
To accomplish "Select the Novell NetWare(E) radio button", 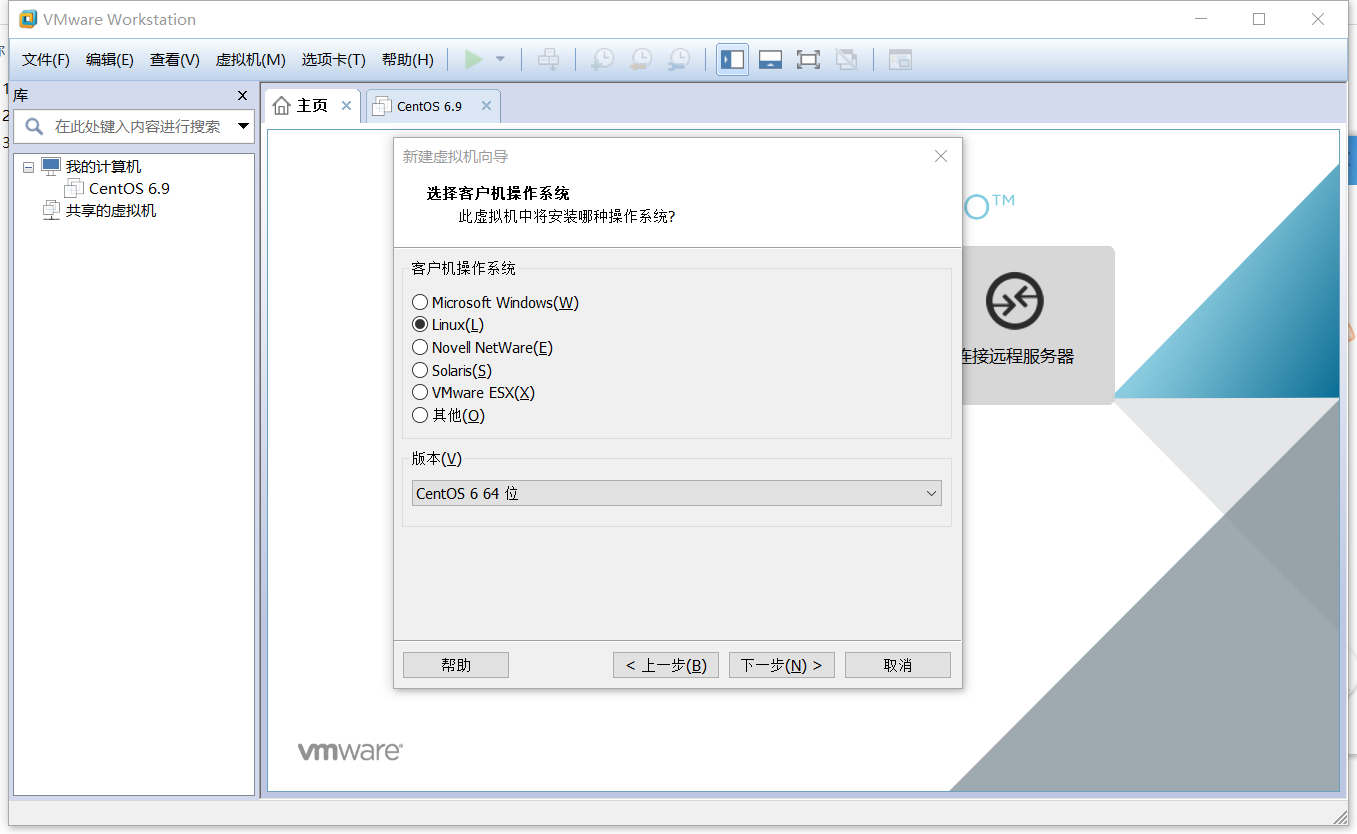I will pyautogui.click(x=420, y=348).
